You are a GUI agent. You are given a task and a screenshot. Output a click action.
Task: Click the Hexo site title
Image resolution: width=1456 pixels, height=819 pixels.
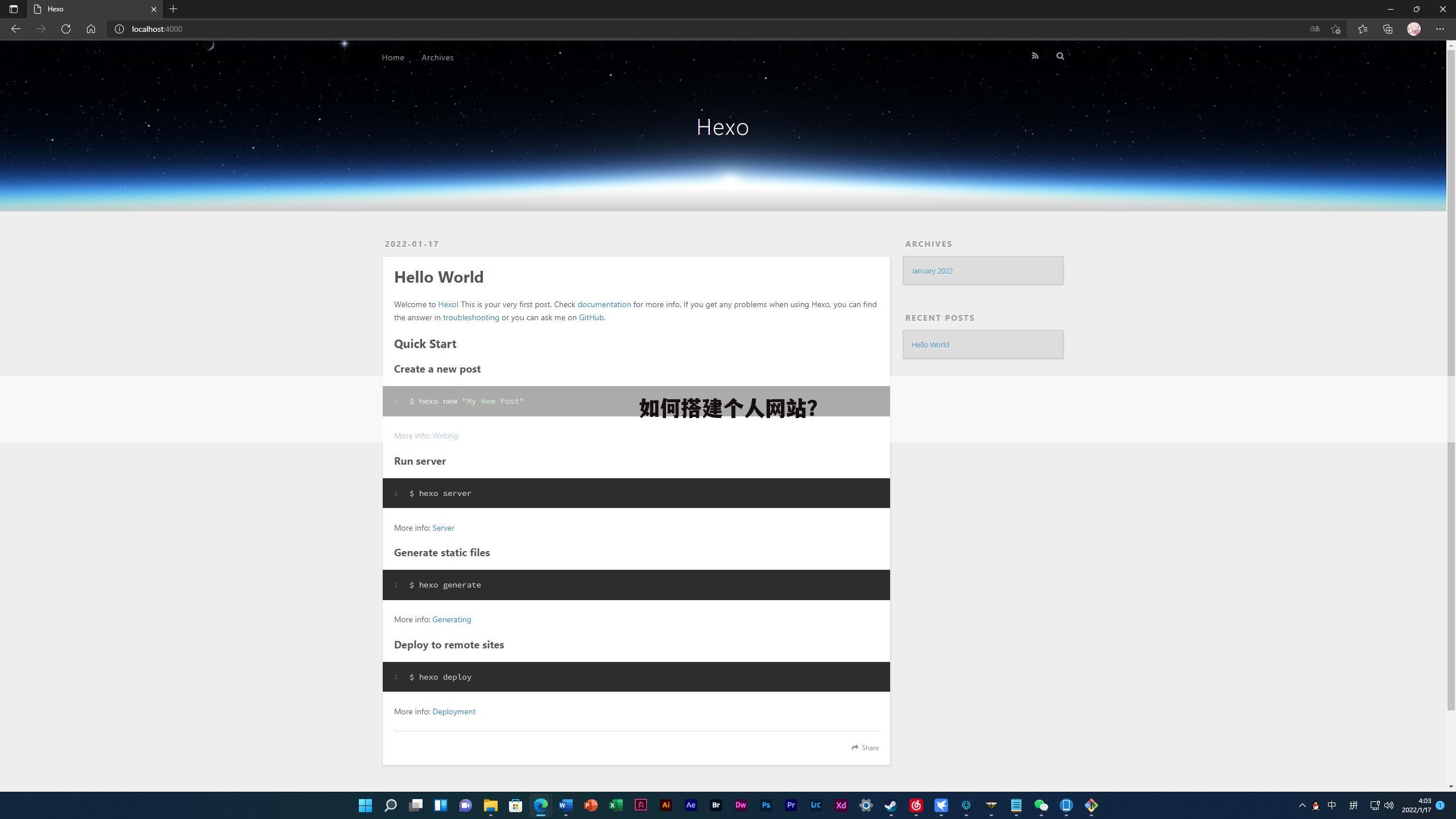click(722, 127)
